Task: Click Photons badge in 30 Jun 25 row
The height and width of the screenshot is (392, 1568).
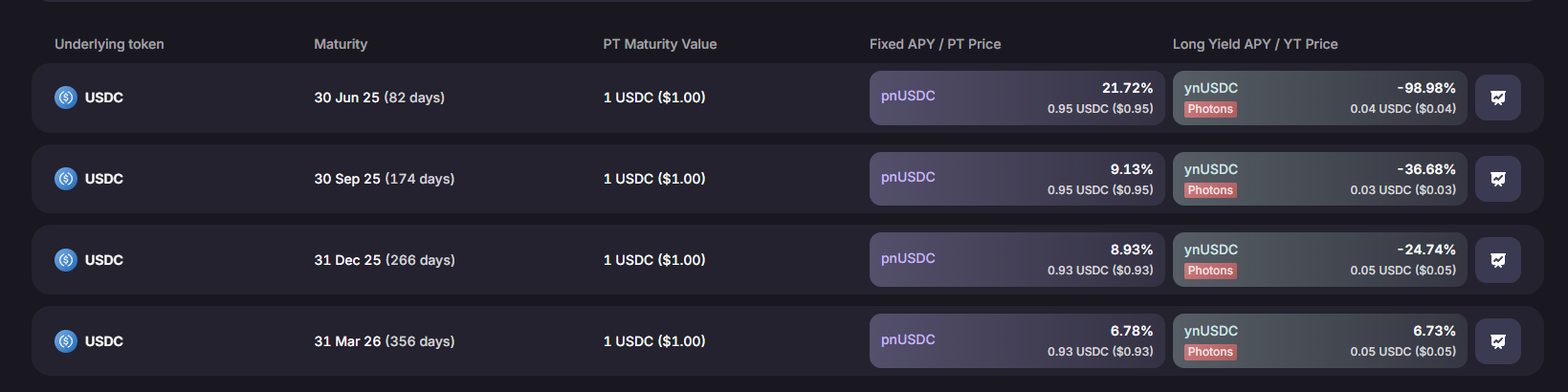Action: 1210,109
